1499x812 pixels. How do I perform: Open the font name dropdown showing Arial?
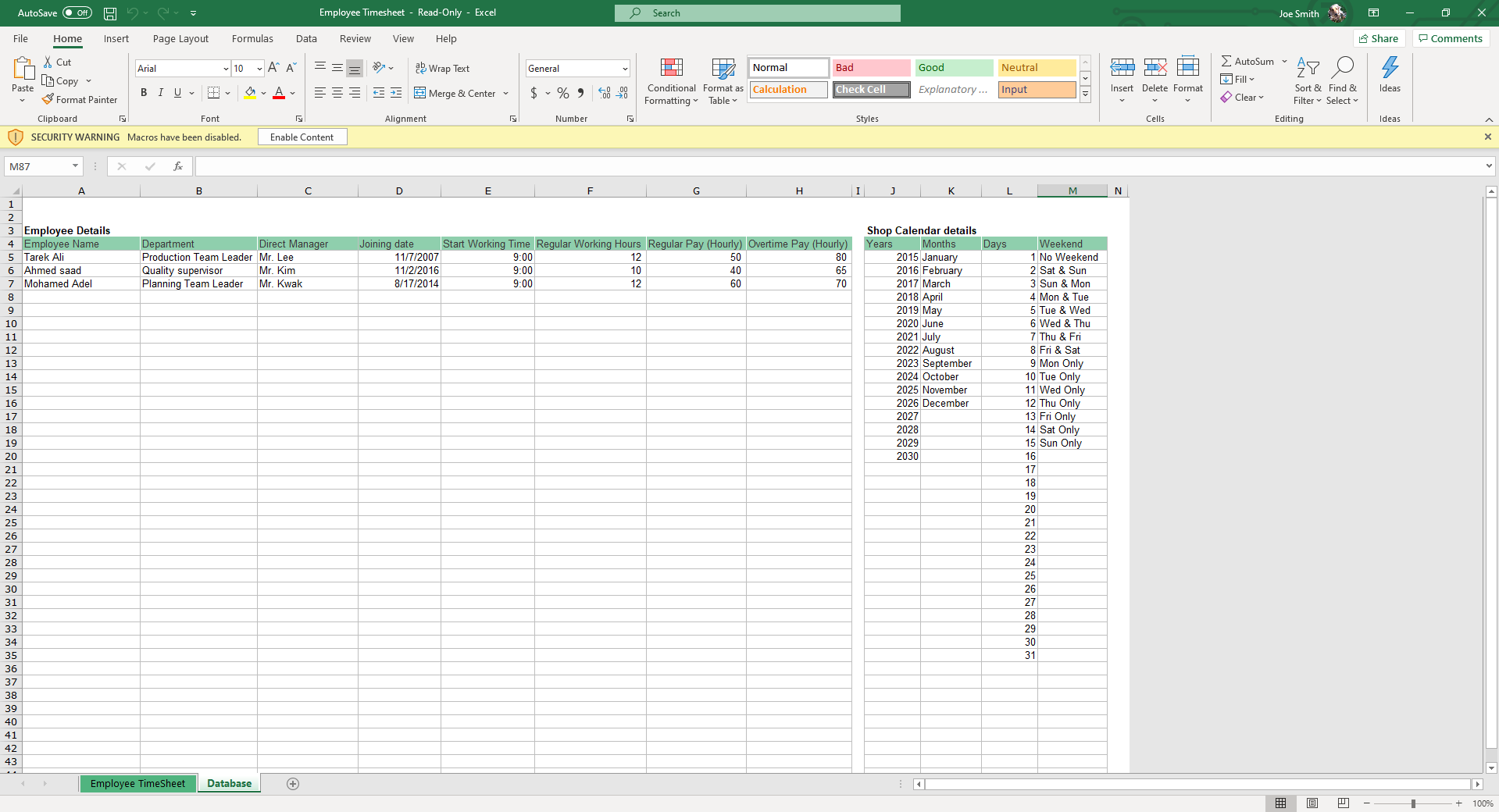point(226,69)
